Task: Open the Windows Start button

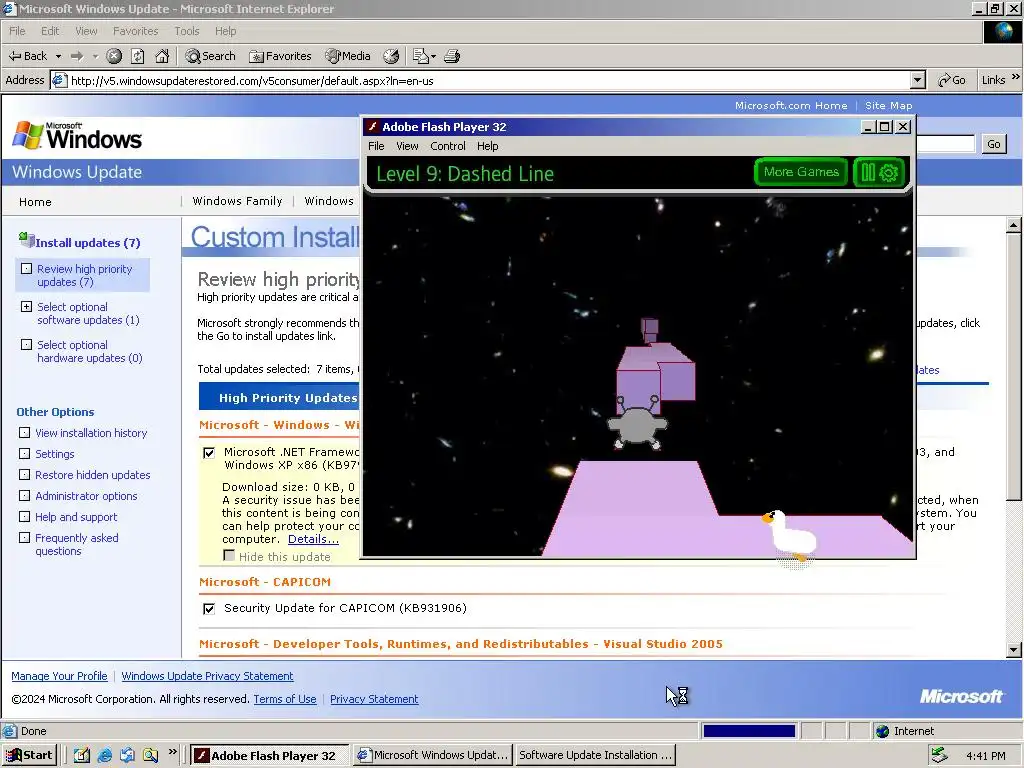Action: 29,755
